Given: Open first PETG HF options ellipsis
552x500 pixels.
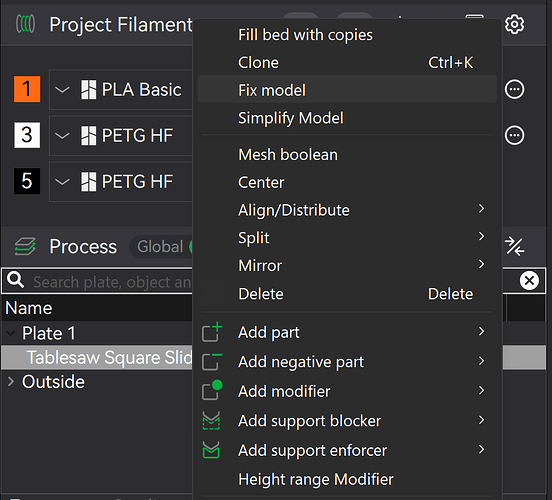Looking at the screenshot, I should (x=514, y=135).
